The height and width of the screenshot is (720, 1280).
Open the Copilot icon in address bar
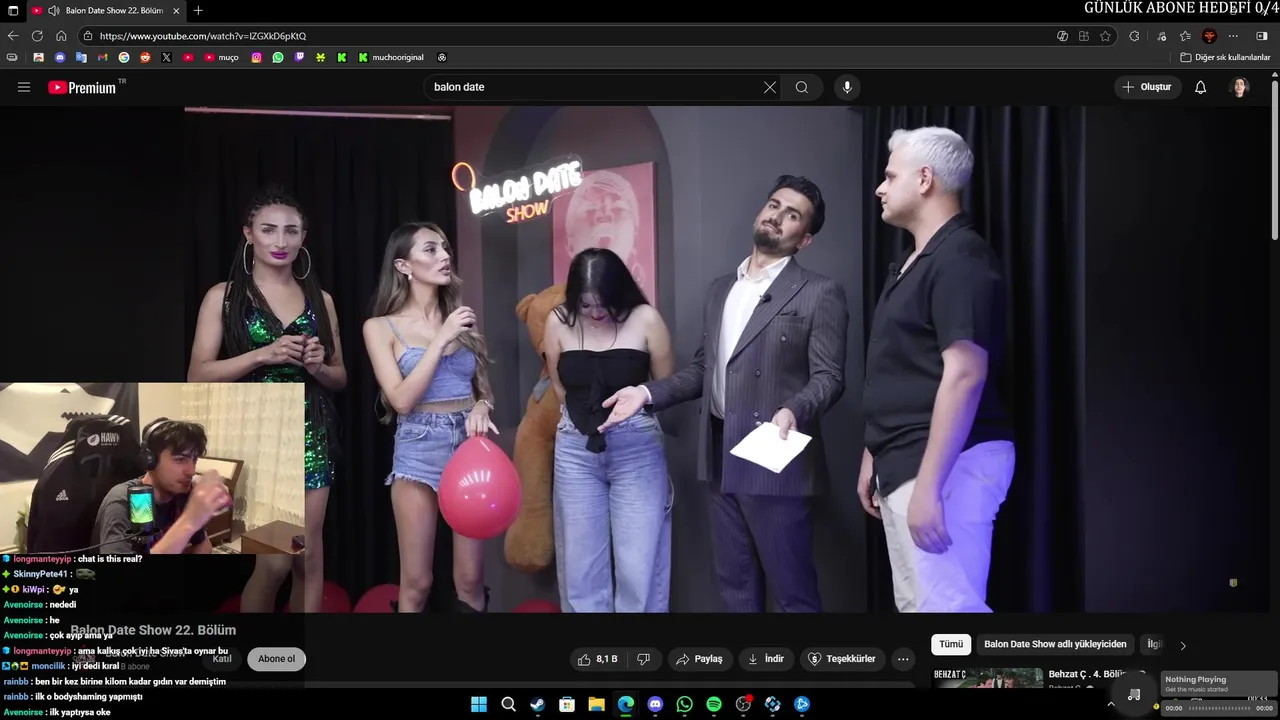1062,36
